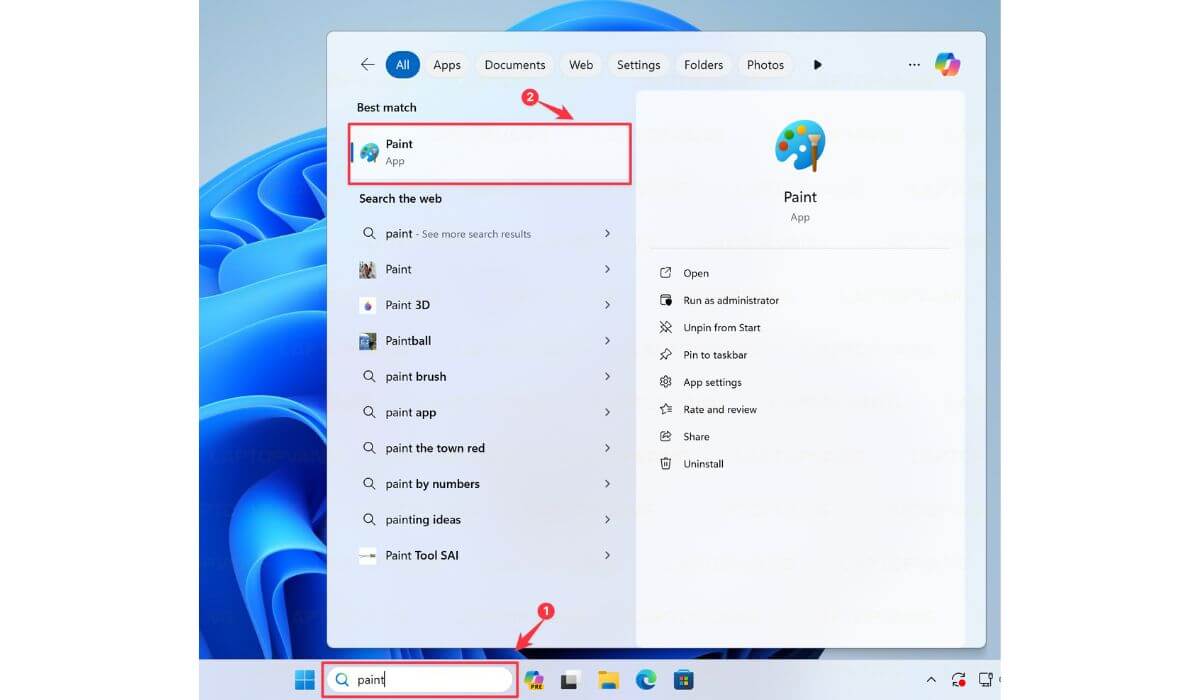Click the App settings gear icon
Screen dimensions: 1200x700
[666, 382]
